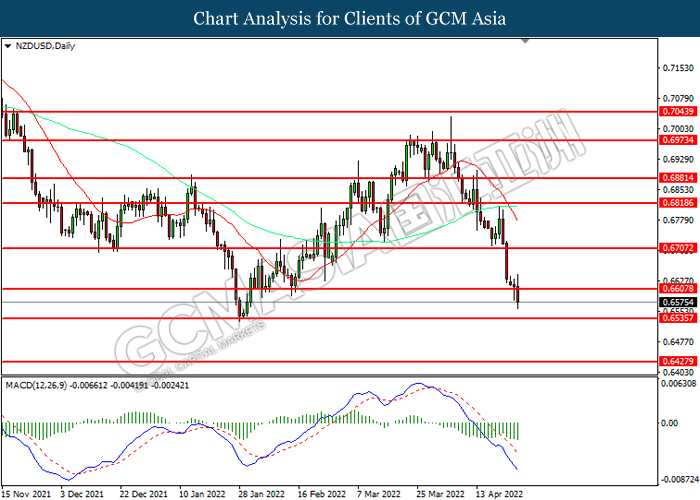The width and height of the screenshot is (700, 500).
Task: Click the 7 Mar 2022 date label
Action: tap(379, 494)
